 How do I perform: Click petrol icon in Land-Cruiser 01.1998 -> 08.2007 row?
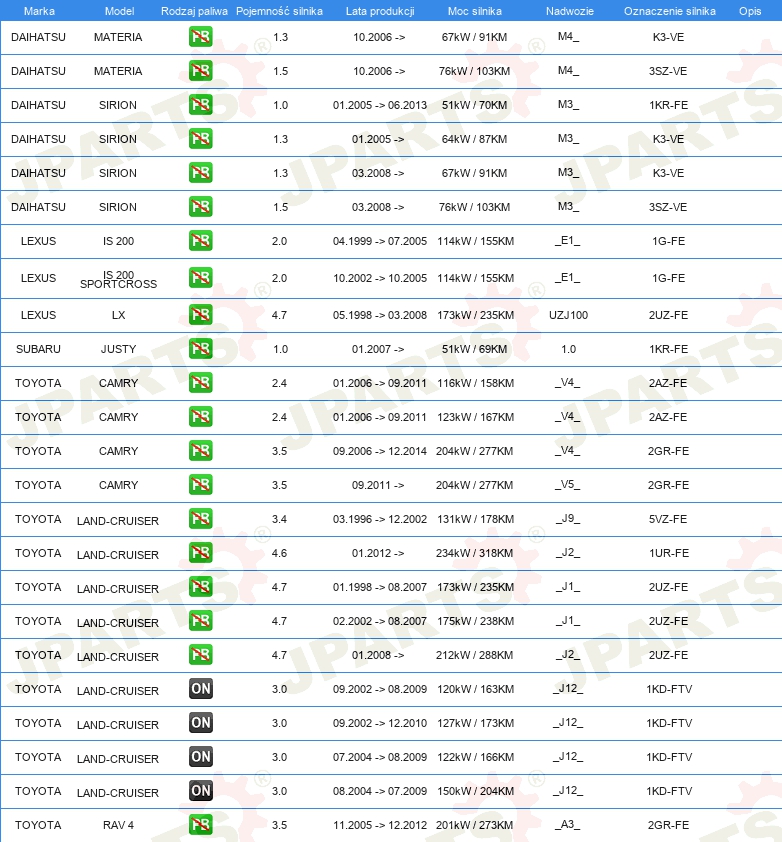coord(200,586)
